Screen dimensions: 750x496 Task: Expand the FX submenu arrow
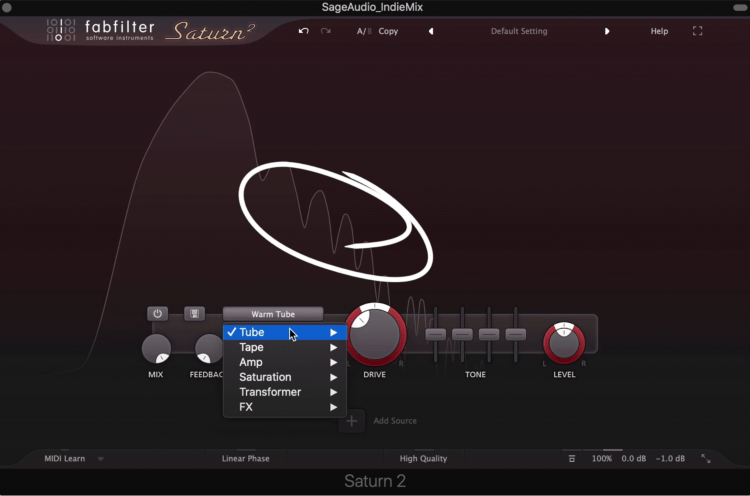click(x=333, y=407)
